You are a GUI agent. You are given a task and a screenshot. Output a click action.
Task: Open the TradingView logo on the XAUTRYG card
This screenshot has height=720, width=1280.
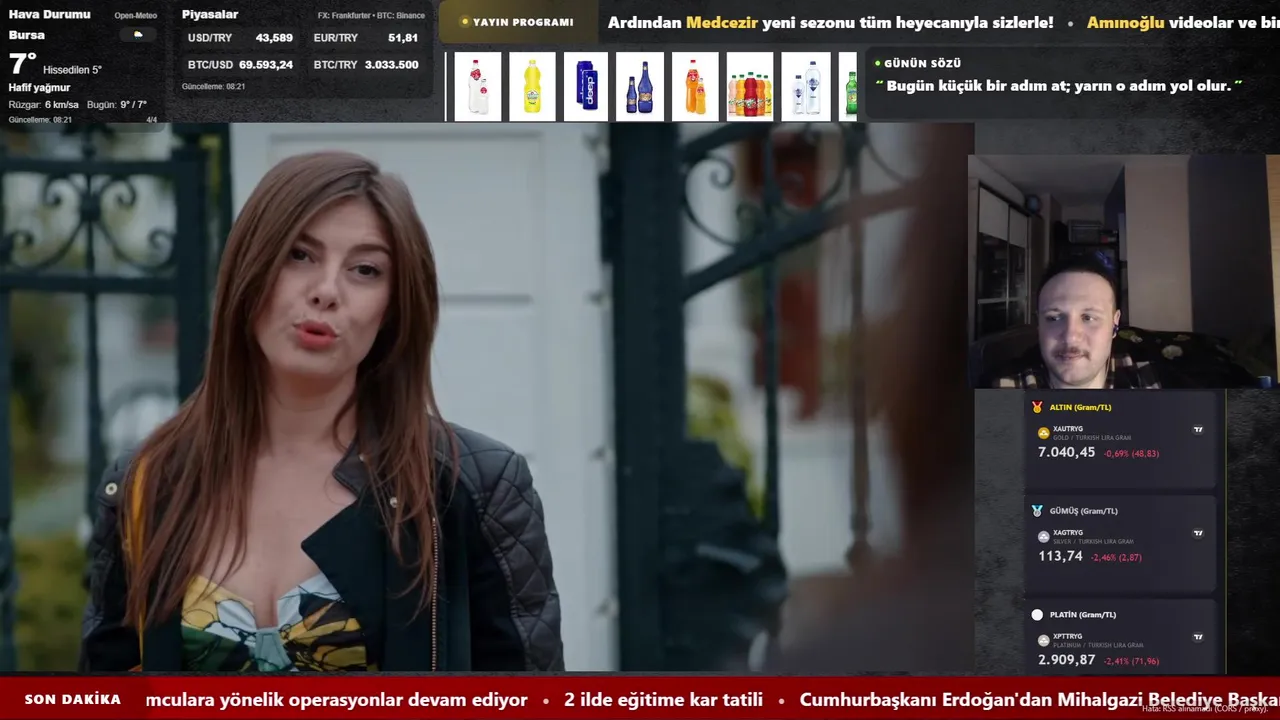pyautogui.click(x=1198, y=430)
